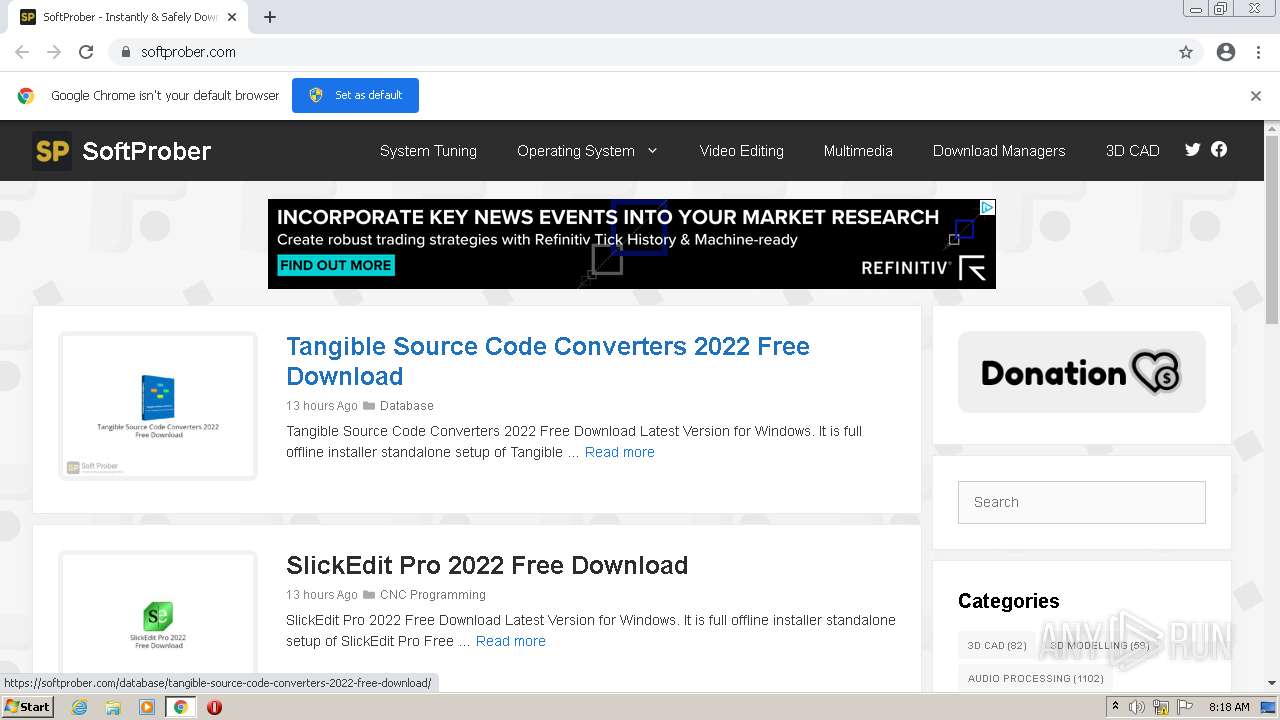This screenshot has width=1280, height=720.
Task: Open CNC Programming category link
Action: pos(433,595)
